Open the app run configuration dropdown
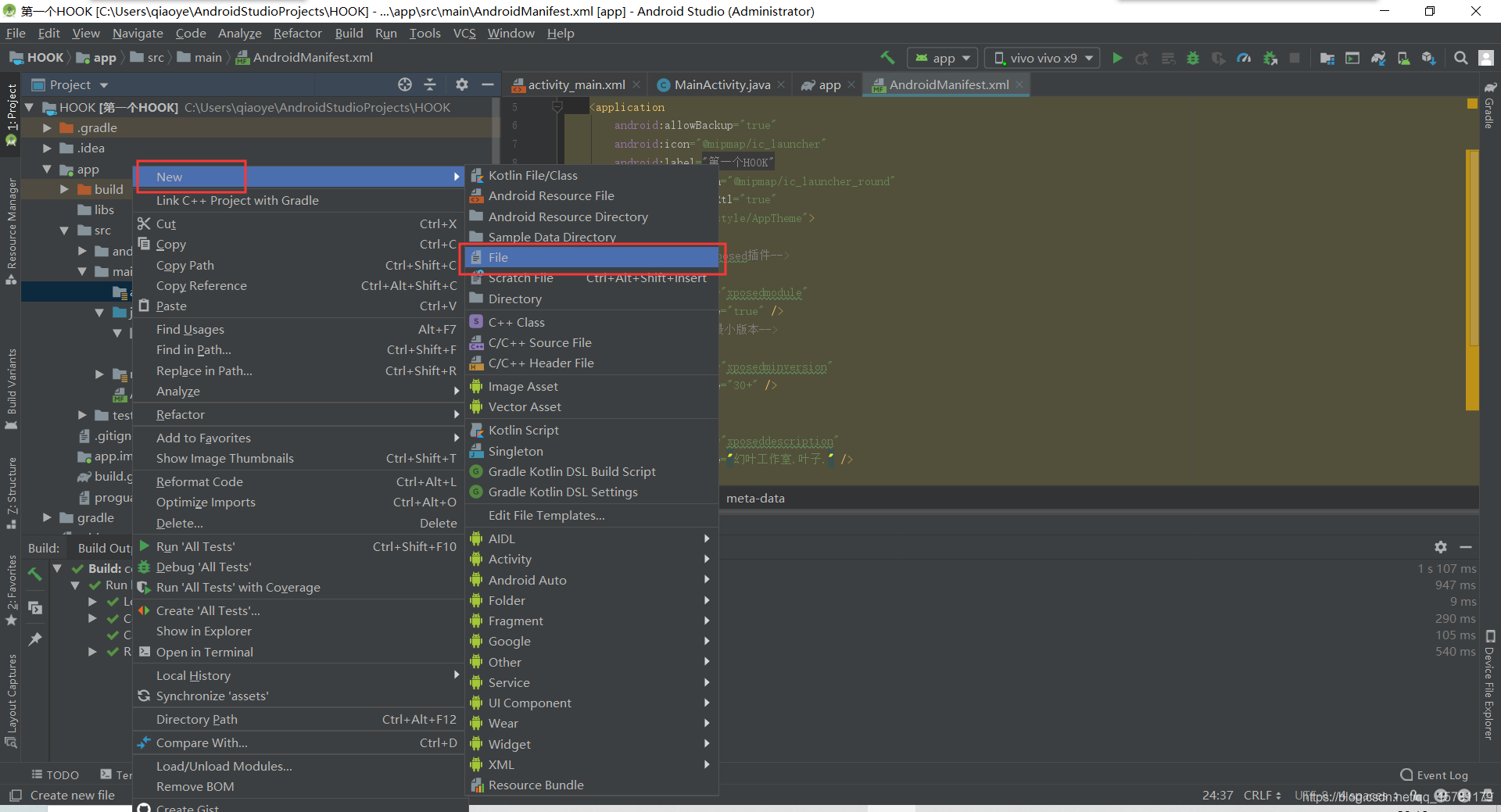The width and height of the screenshot is (1501, 812). pos(943,58)
